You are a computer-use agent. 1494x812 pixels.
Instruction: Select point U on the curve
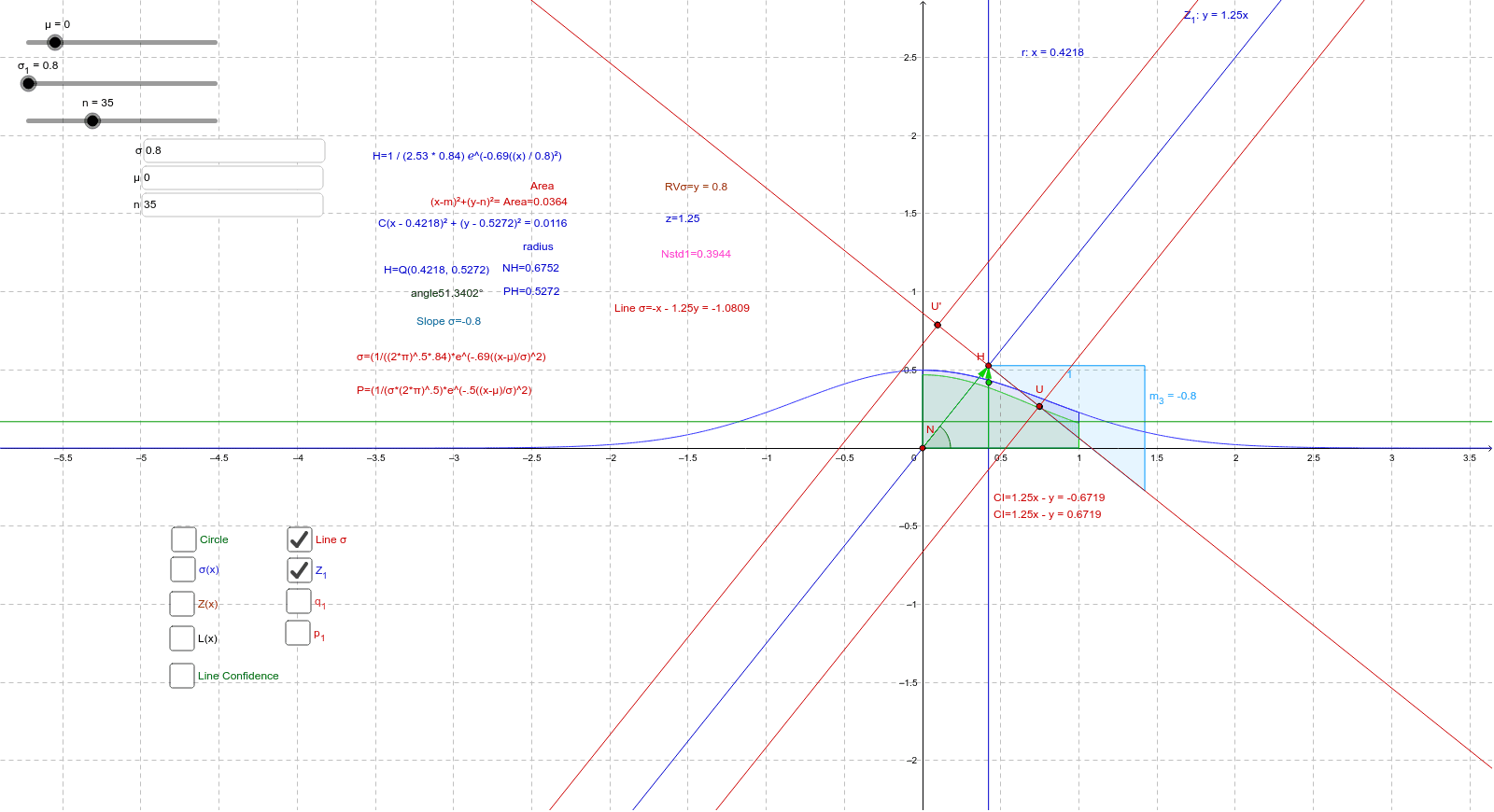point(1039,406)
